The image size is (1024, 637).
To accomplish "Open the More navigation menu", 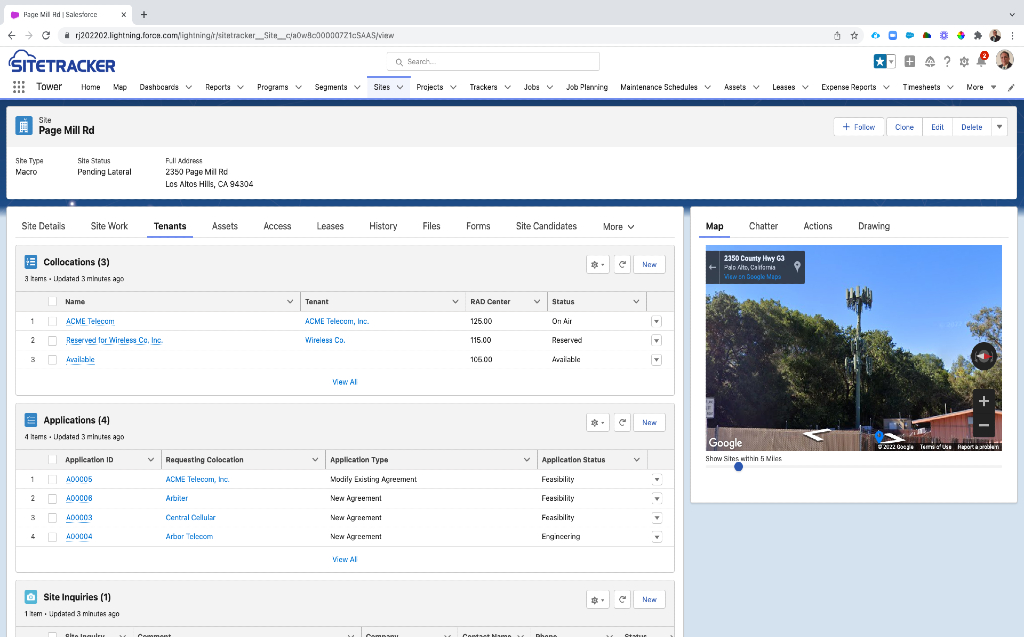I will 981,88.
